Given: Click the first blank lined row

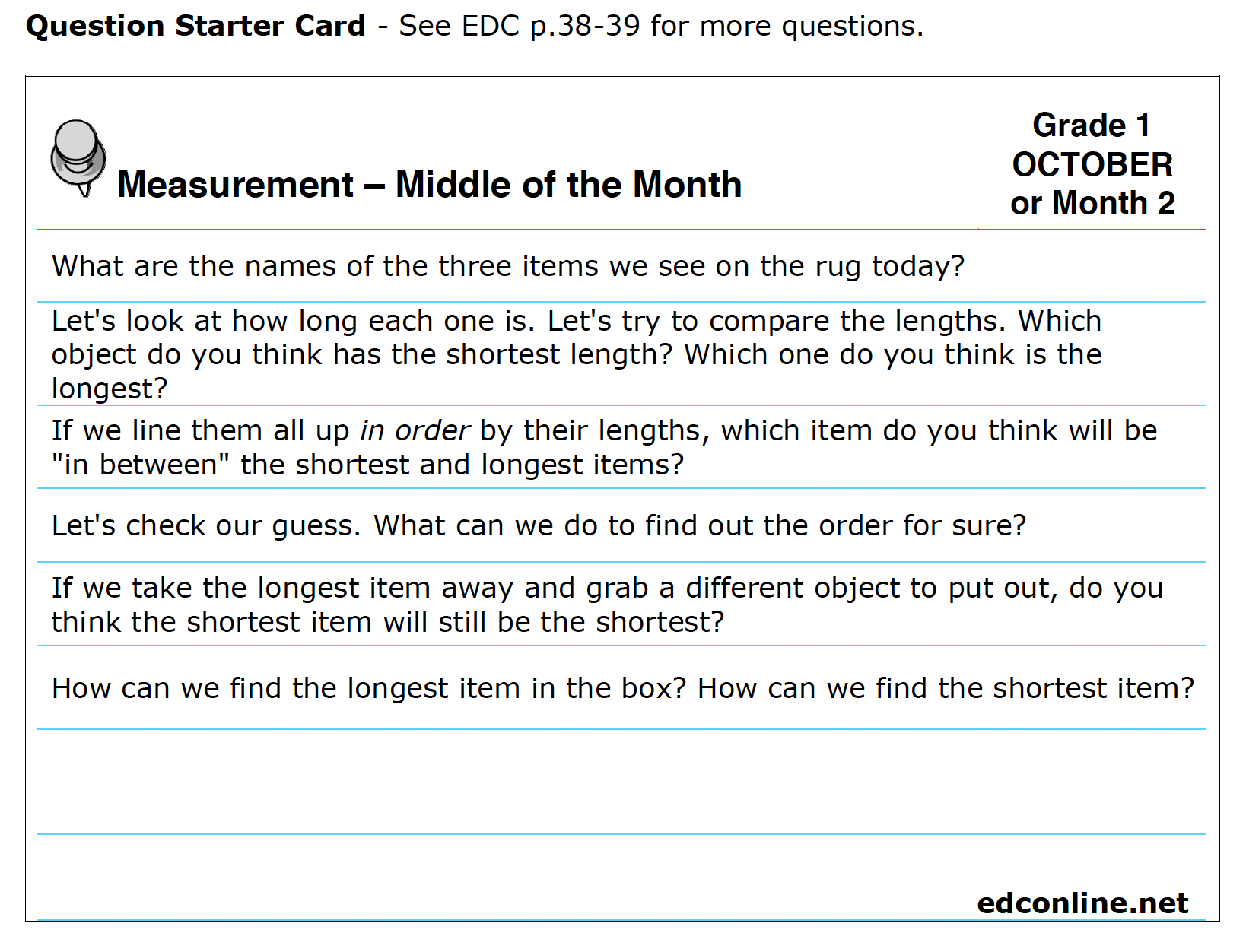Looking at the screenshot, I should pos(621,782).
